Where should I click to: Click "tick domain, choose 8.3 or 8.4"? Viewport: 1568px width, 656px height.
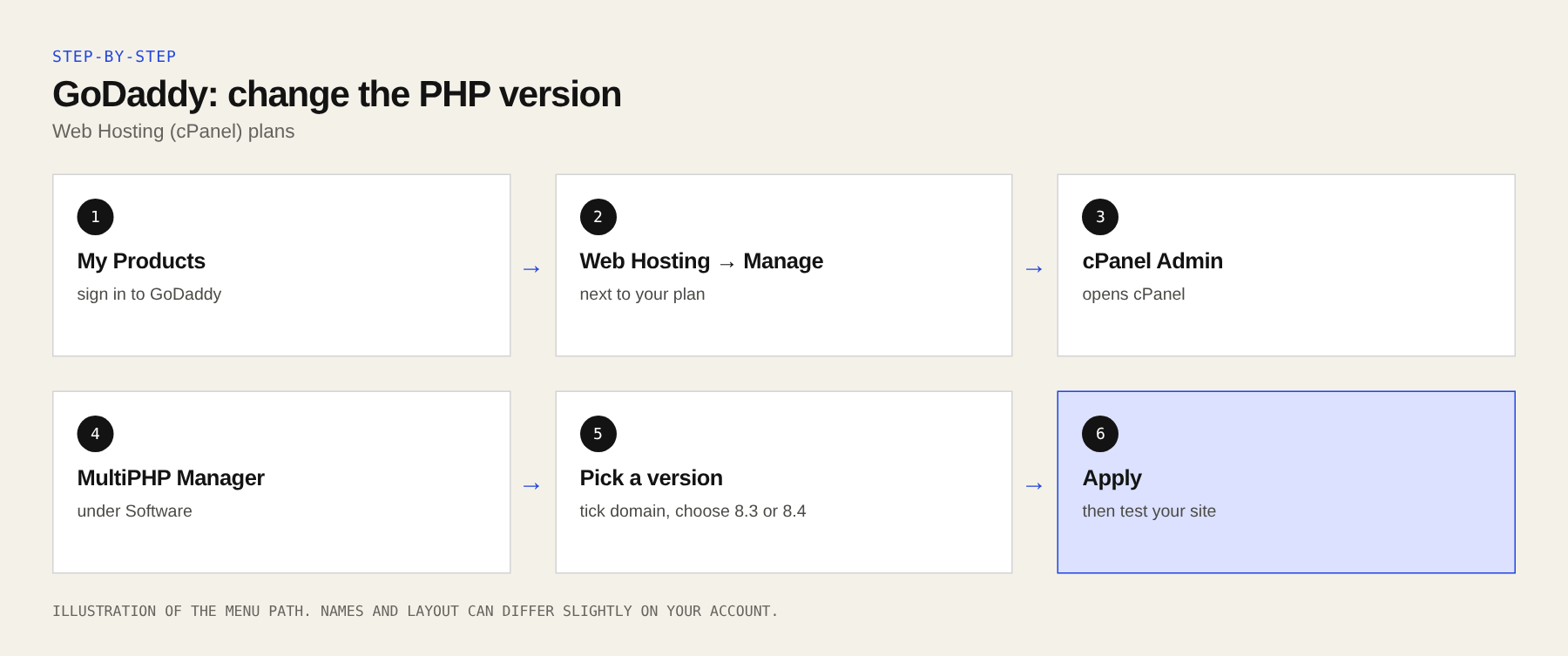(693, 511)
